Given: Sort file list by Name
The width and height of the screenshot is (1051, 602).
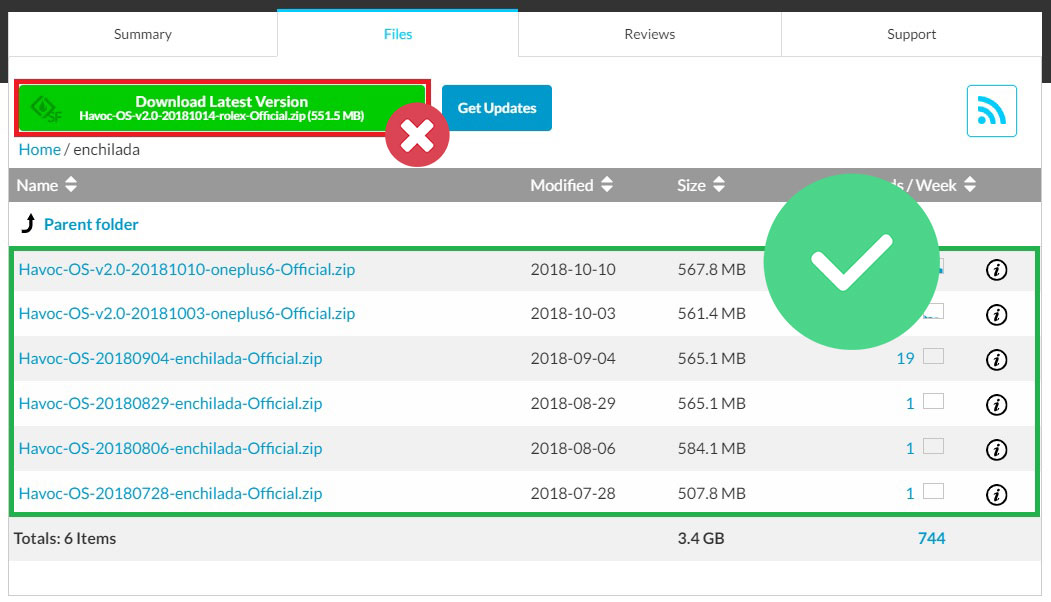Looking at the screenshot, I should click(46, 185).
